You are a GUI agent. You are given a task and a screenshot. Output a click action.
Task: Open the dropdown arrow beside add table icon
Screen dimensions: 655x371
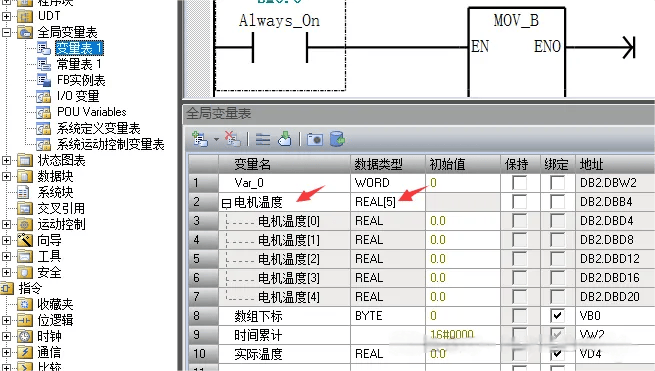coord(216,139)
